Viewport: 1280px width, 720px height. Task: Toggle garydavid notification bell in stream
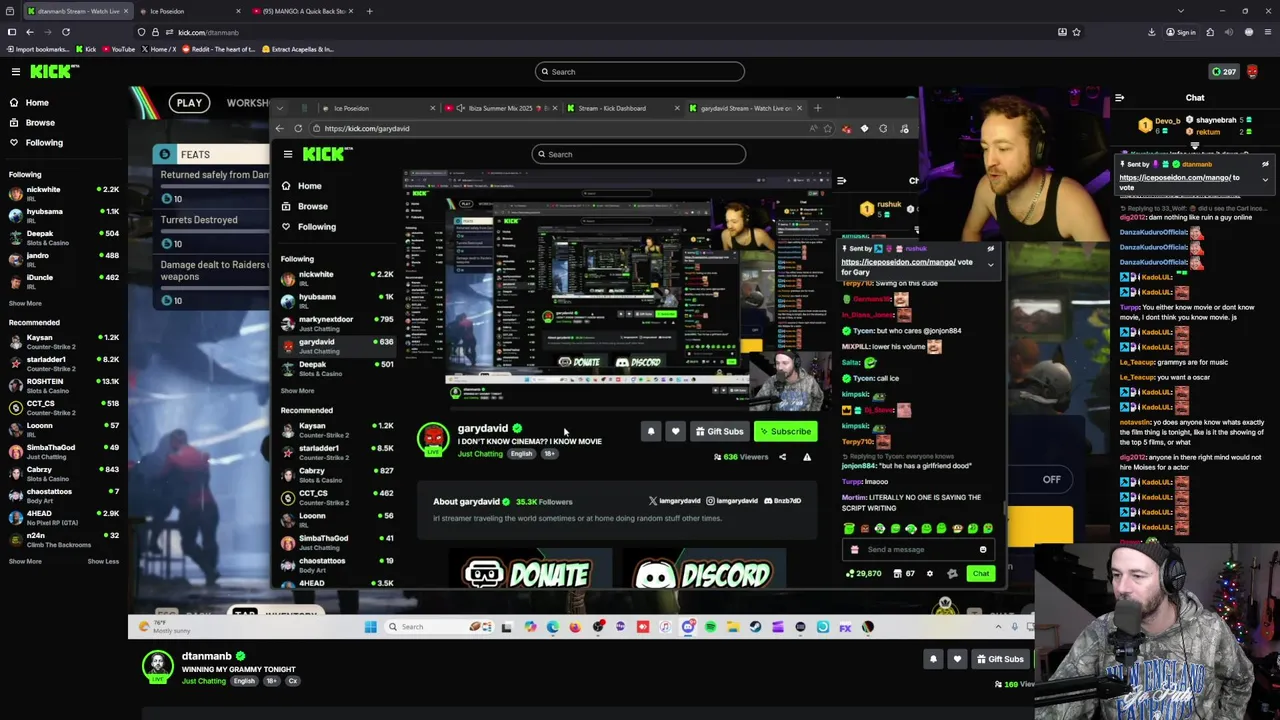(651, 432)
